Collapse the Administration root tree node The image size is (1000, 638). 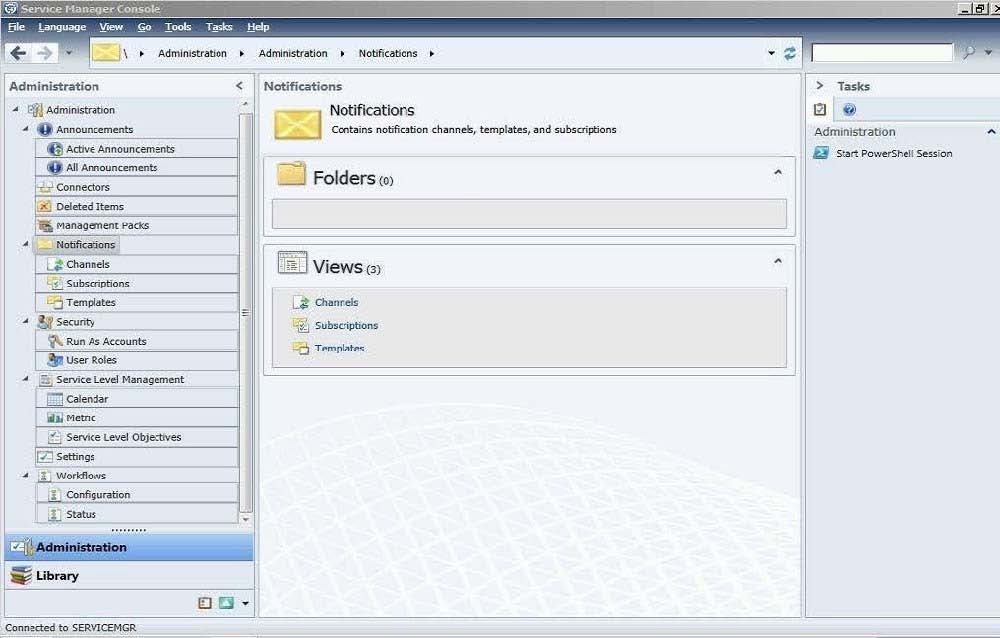click(x=15, y=110)
